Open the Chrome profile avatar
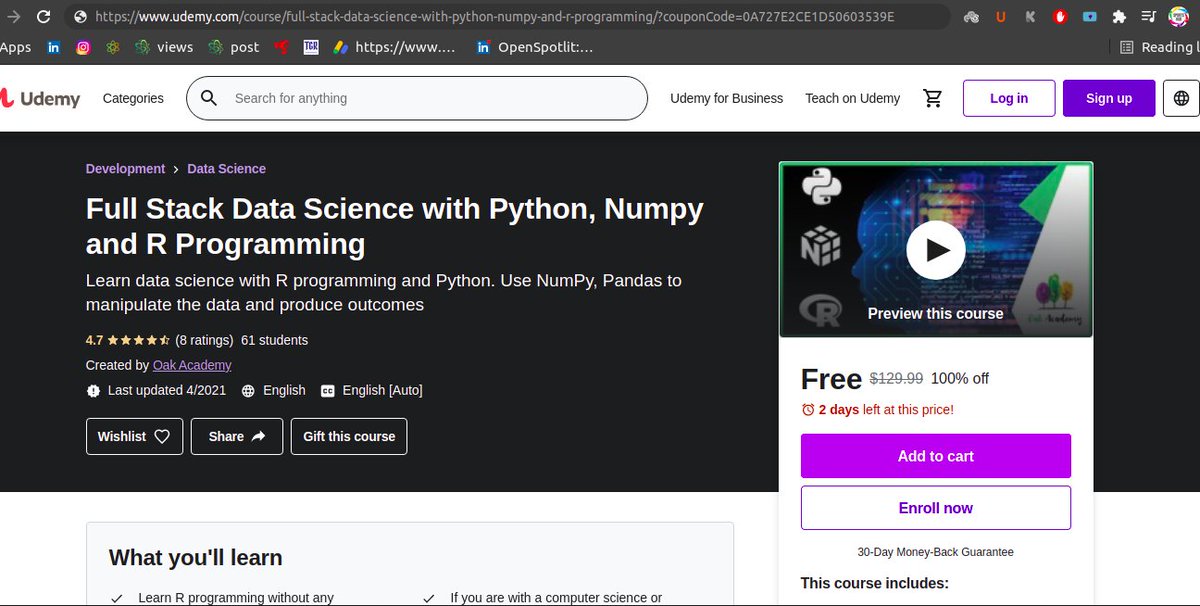The height and width of the screenshot is (606, 1200). click(1179, 17)
